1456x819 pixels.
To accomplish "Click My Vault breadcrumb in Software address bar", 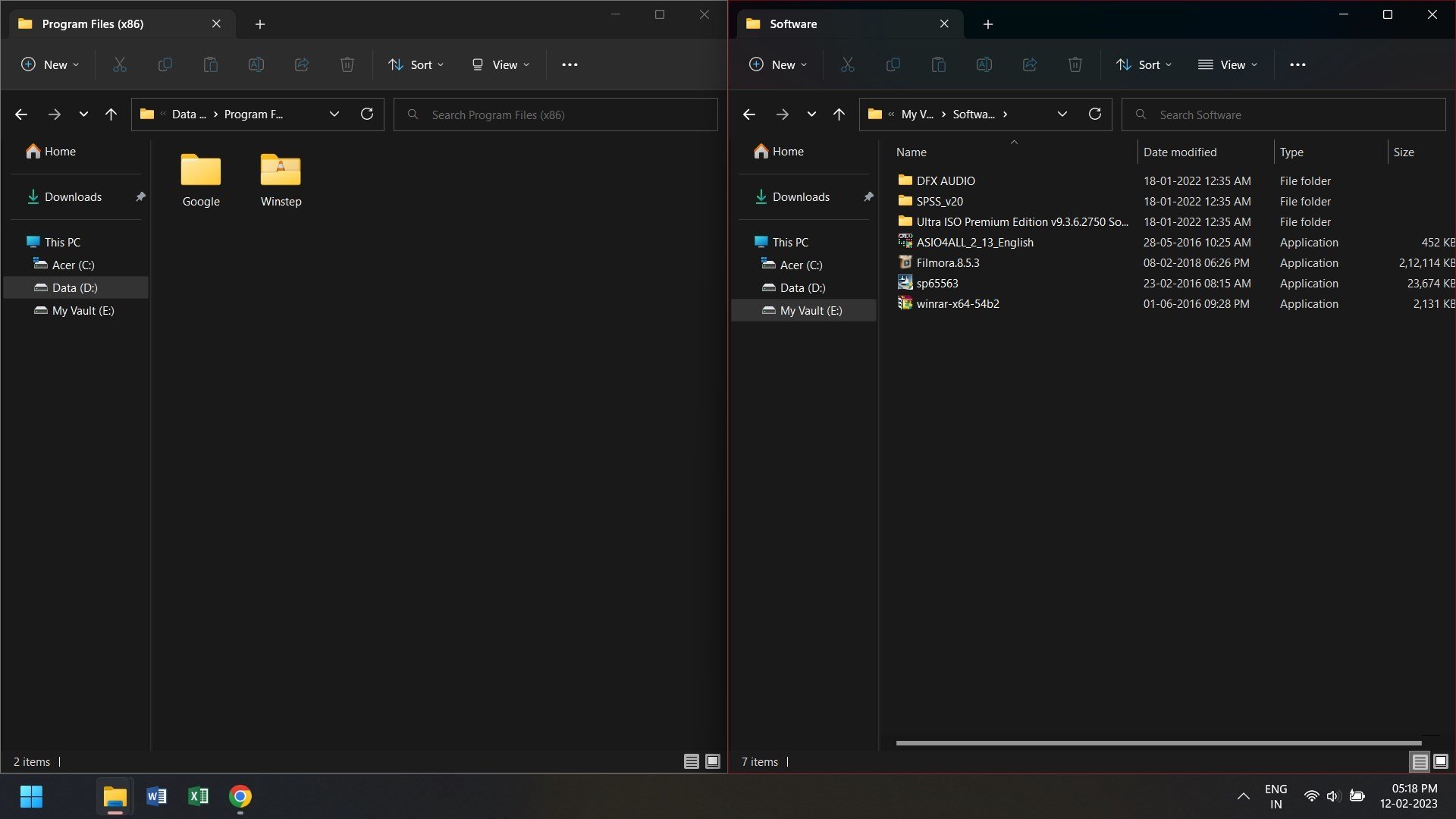I will (917, 115).
